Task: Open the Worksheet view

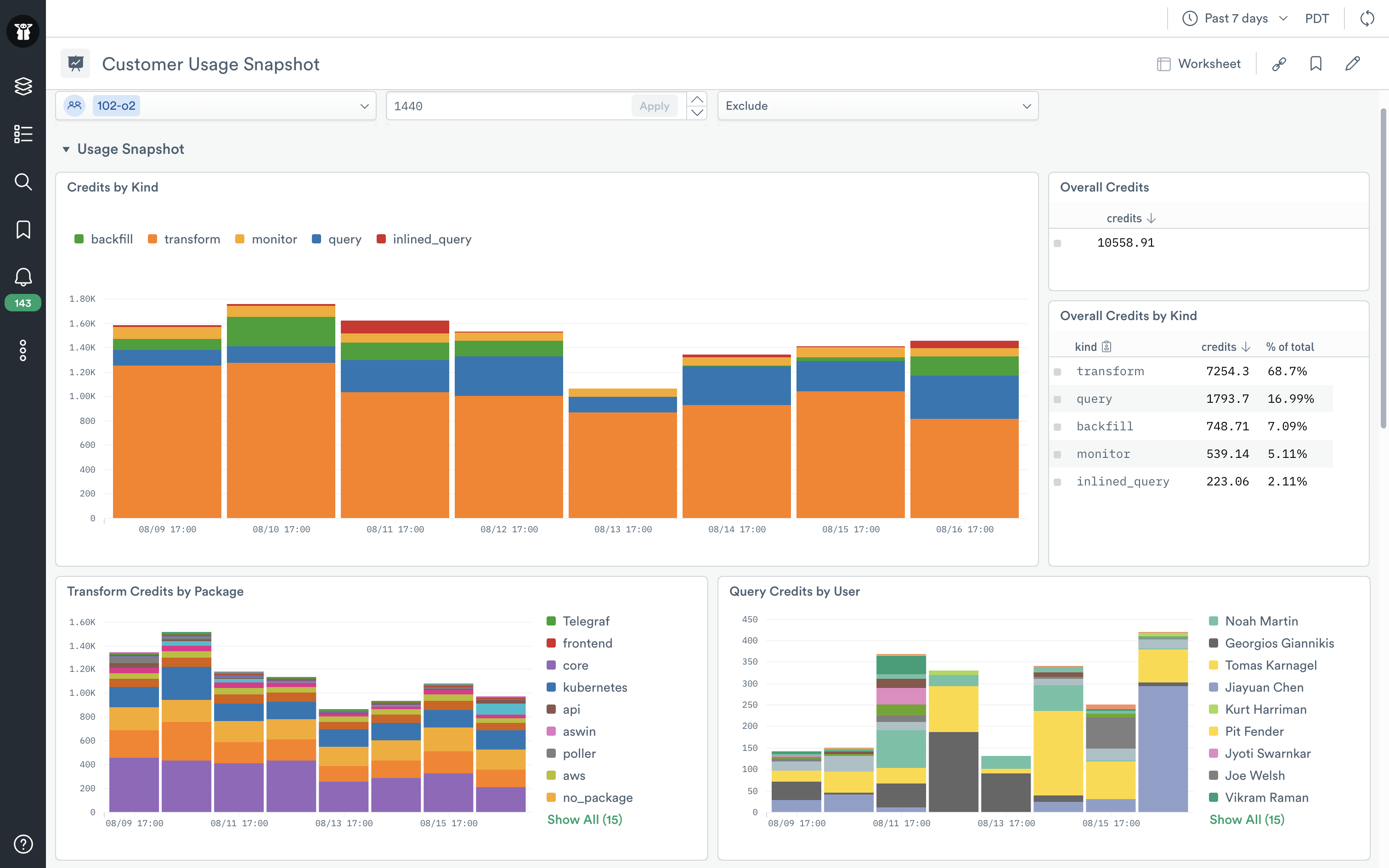Action: tap(1198, 64)
